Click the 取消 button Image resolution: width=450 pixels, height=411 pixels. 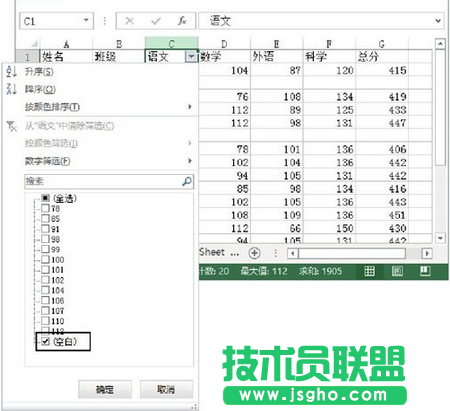(x=166, y=389)
